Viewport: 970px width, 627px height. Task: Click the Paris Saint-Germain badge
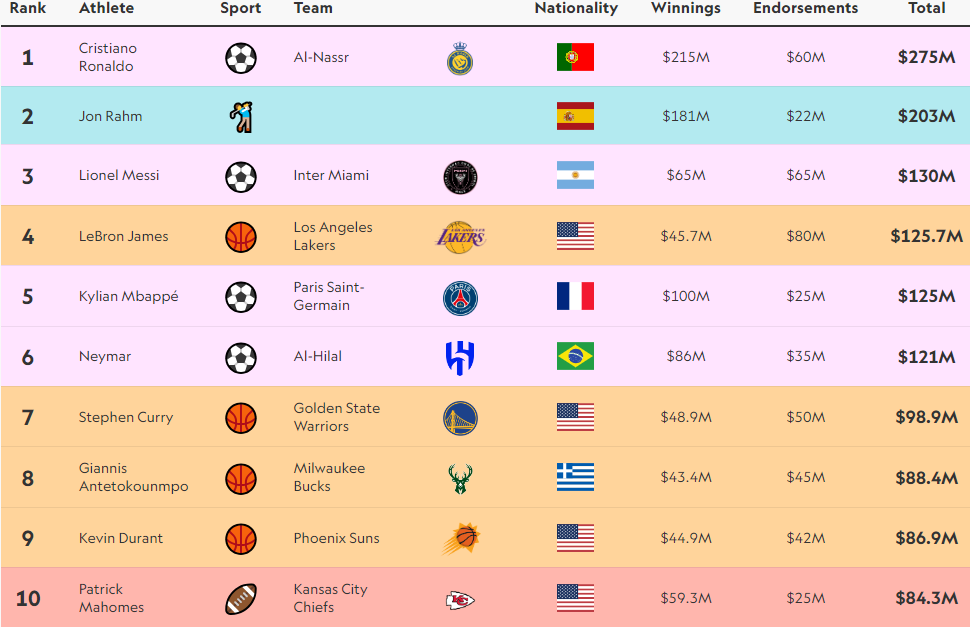[x=460, y=298]
